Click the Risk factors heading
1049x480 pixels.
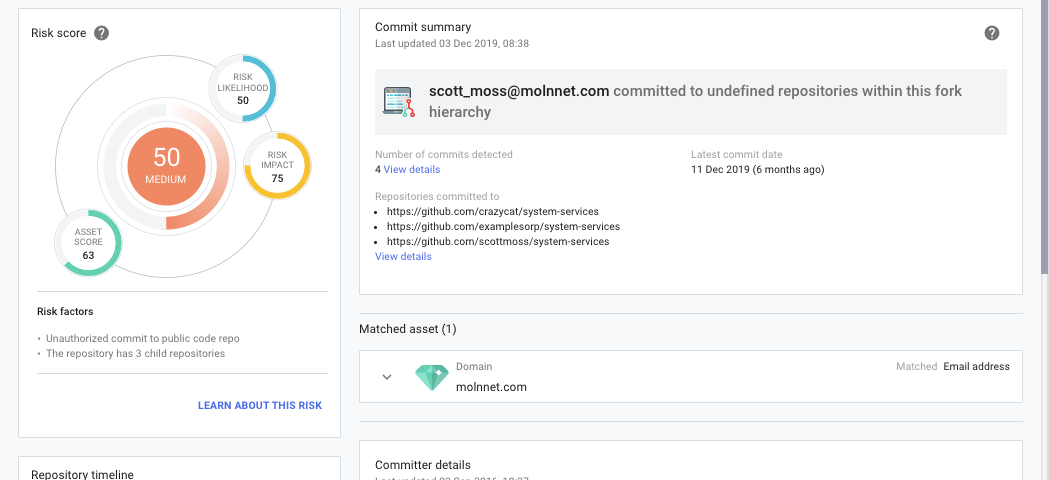tap(65, 311)
